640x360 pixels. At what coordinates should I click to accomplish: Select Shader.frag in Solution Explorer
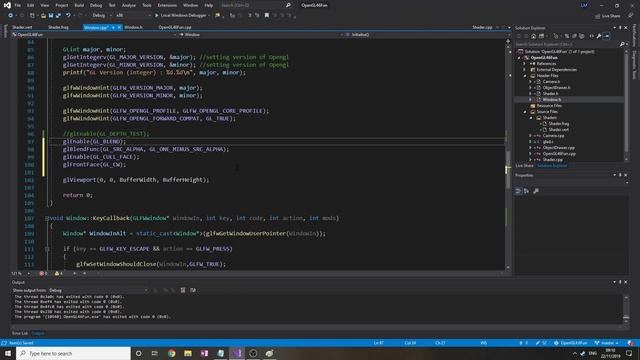559,124
